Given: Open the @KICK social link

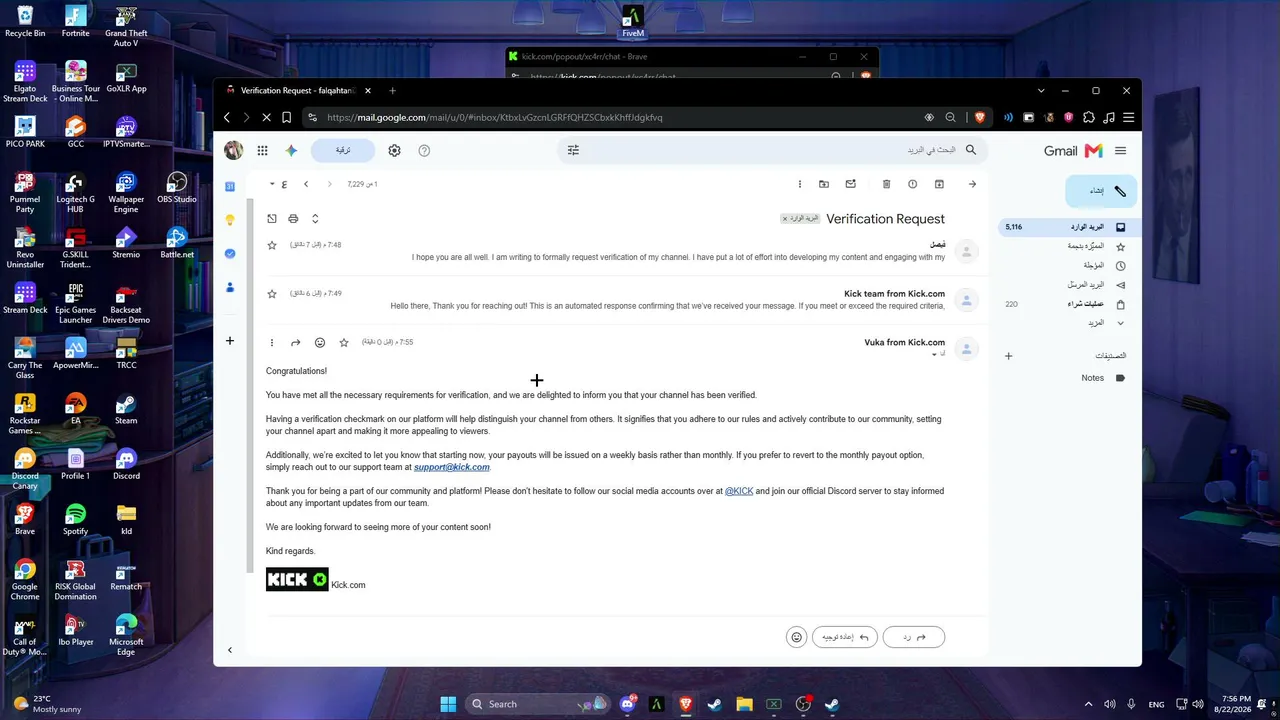Looking at the screenshot, I should tap(739, 491).
